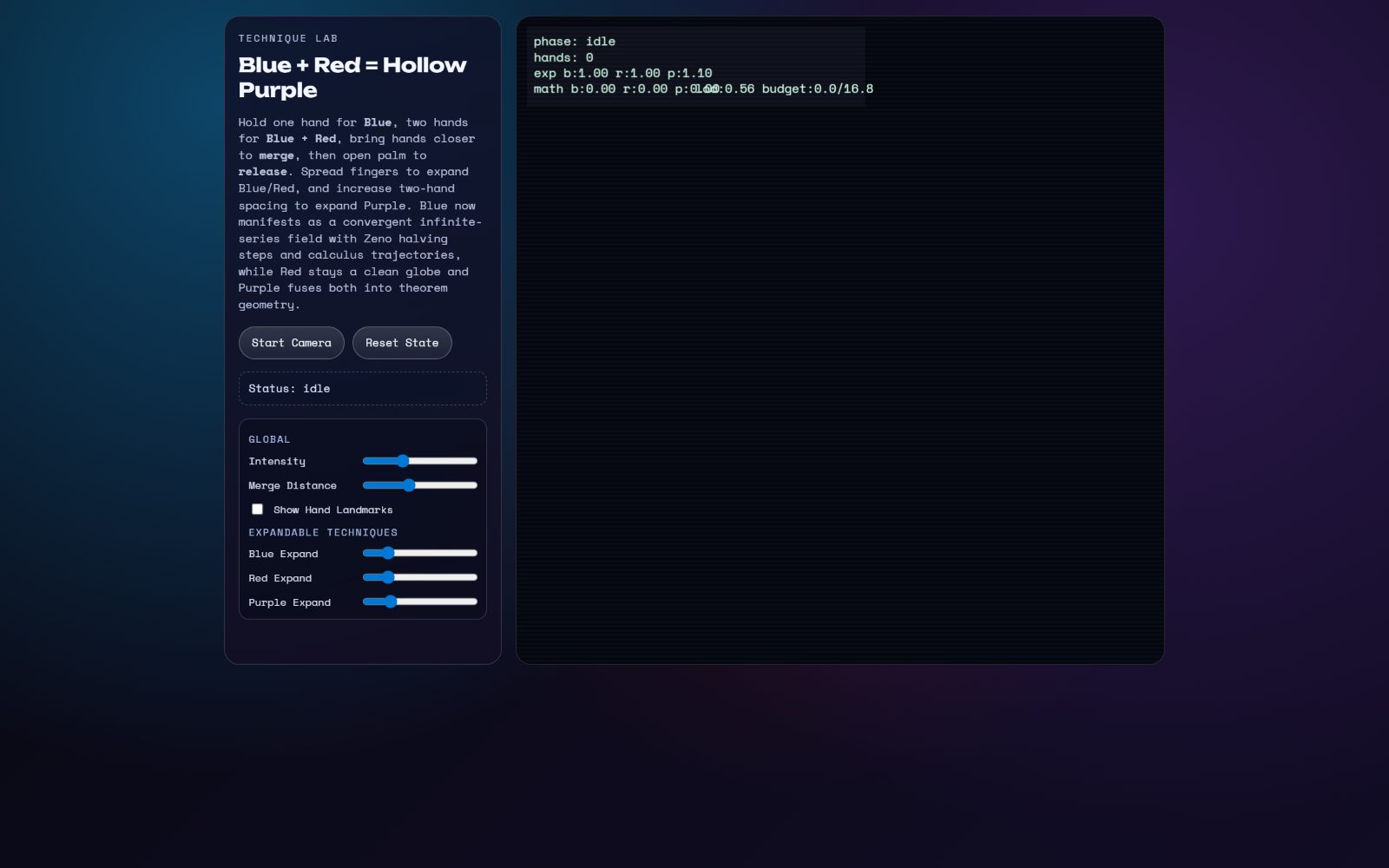This screenshot has width=1389, height=868.
Task: Click the Reset State button
Action: 402,343
